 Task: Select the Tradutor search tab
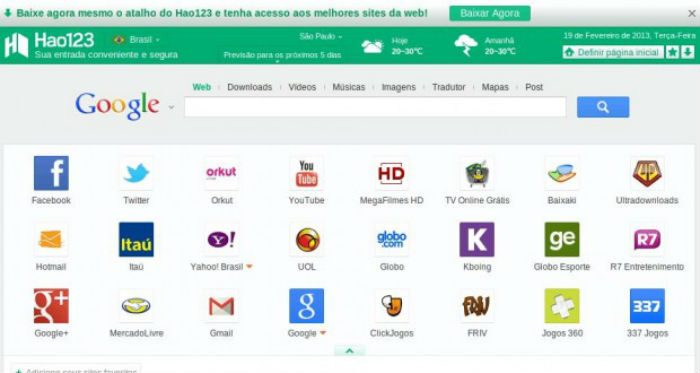(x=449, y=87)
